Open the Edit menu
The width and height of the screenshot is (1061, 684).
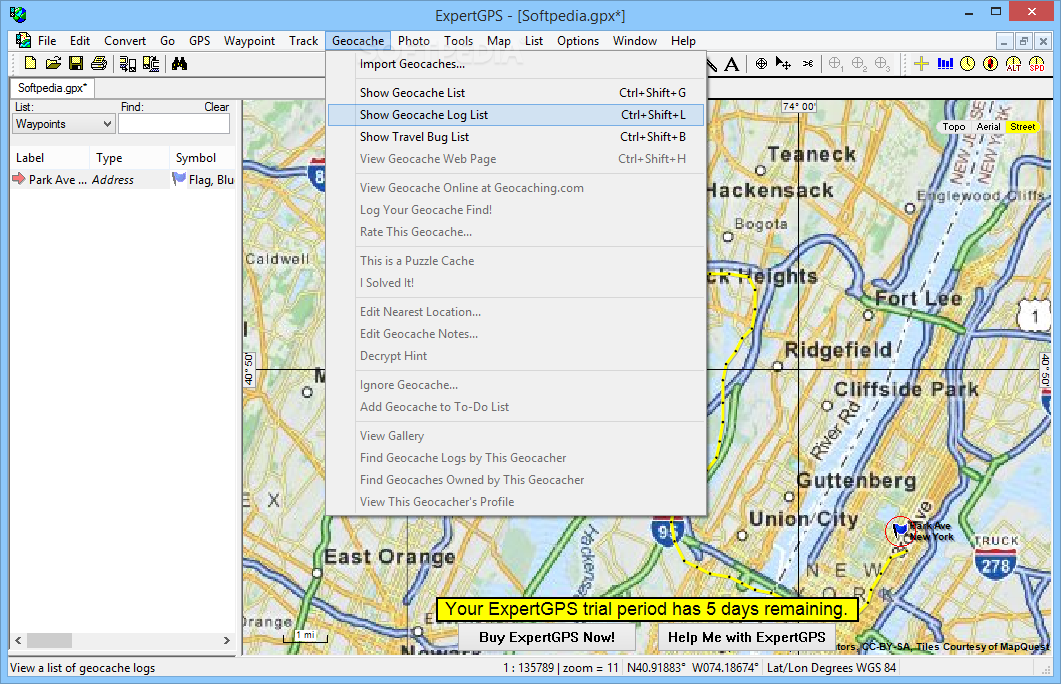tap(80, 41)
